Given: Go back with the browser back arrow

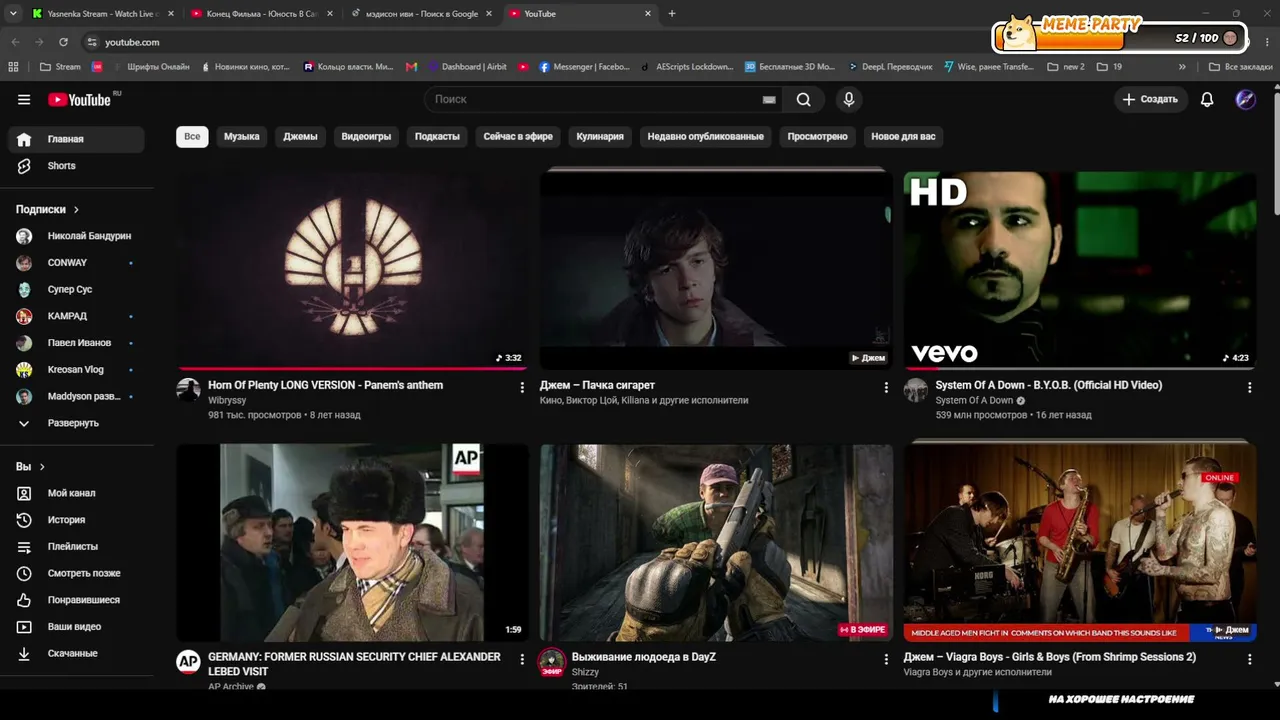Looking at the screenshot, I should click(x=15, y=42).
